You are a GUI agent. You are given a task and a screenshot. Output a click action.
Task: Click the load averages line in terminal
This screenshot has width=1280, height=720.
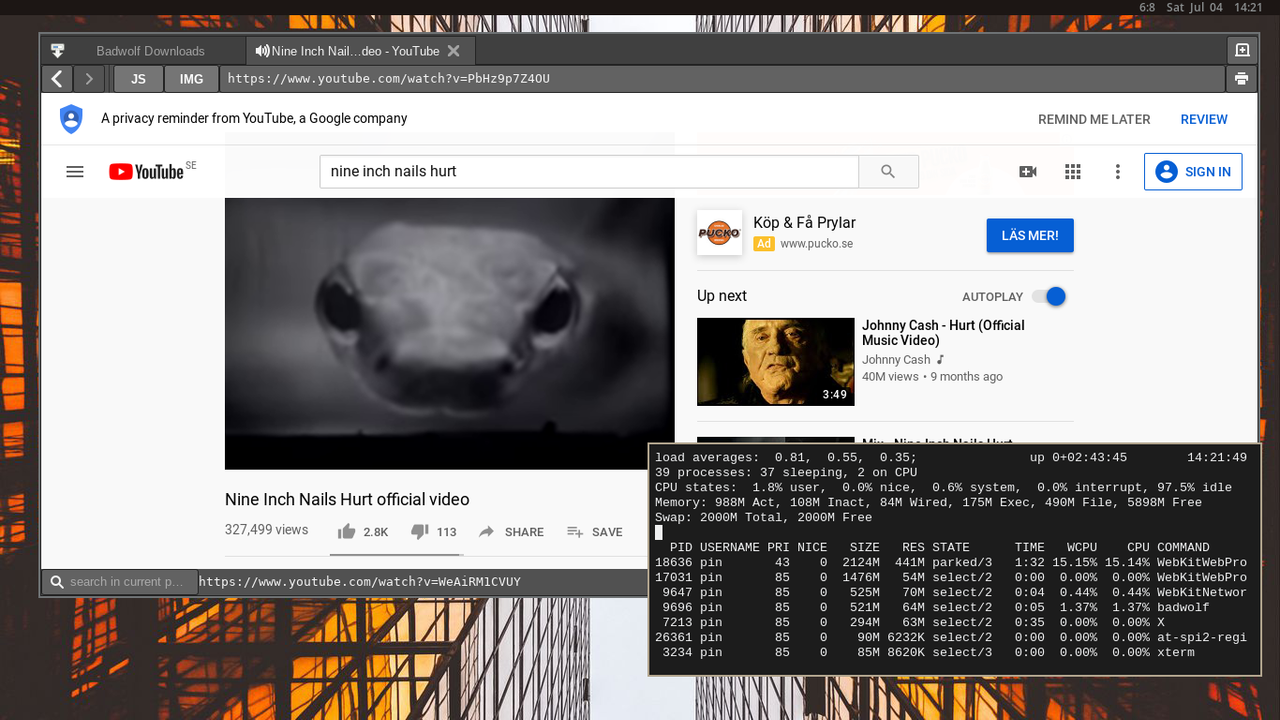pyautogui.click(x=951, y=458)
